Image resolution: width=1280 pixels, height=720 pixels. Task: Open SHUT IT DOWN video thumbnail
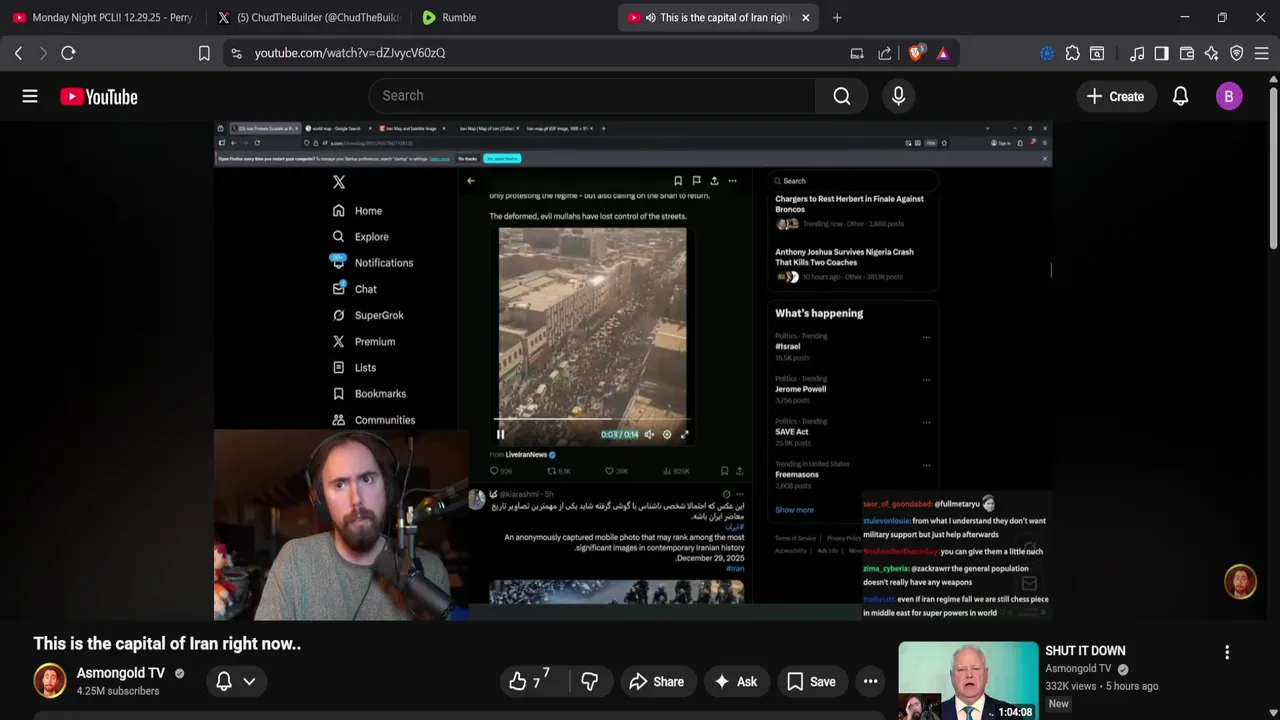coord(968,681)
